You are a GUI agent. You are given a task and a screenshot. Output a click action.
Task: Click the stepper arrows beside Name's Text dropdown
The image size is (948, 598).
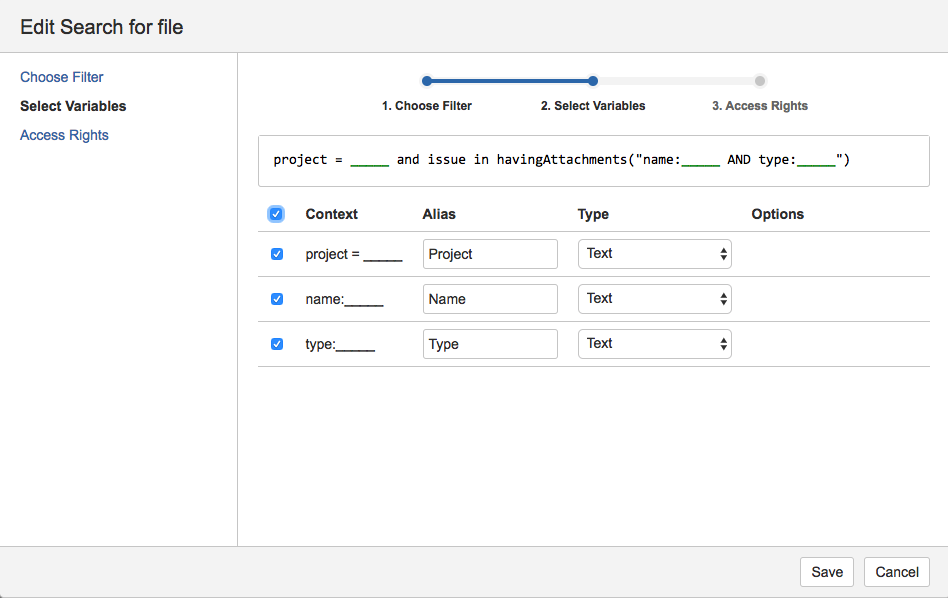pos(722,298)
